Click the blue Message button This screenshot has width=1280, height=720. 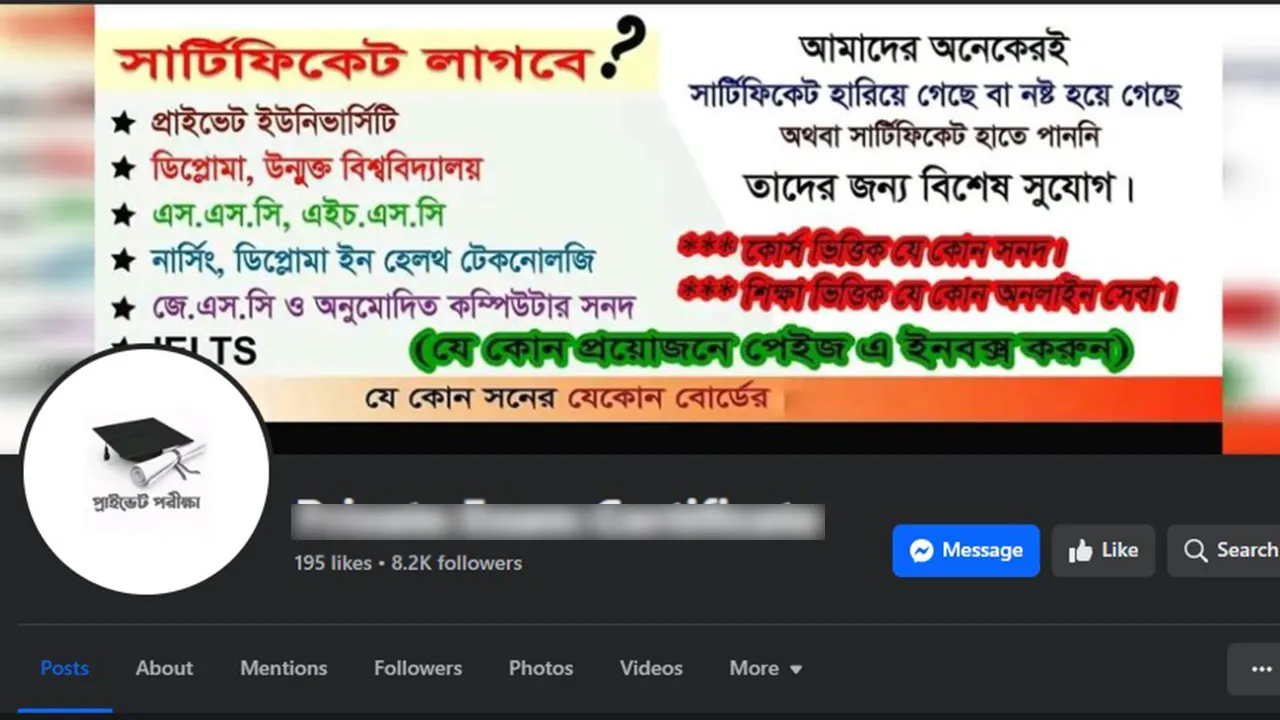point(966,550)
